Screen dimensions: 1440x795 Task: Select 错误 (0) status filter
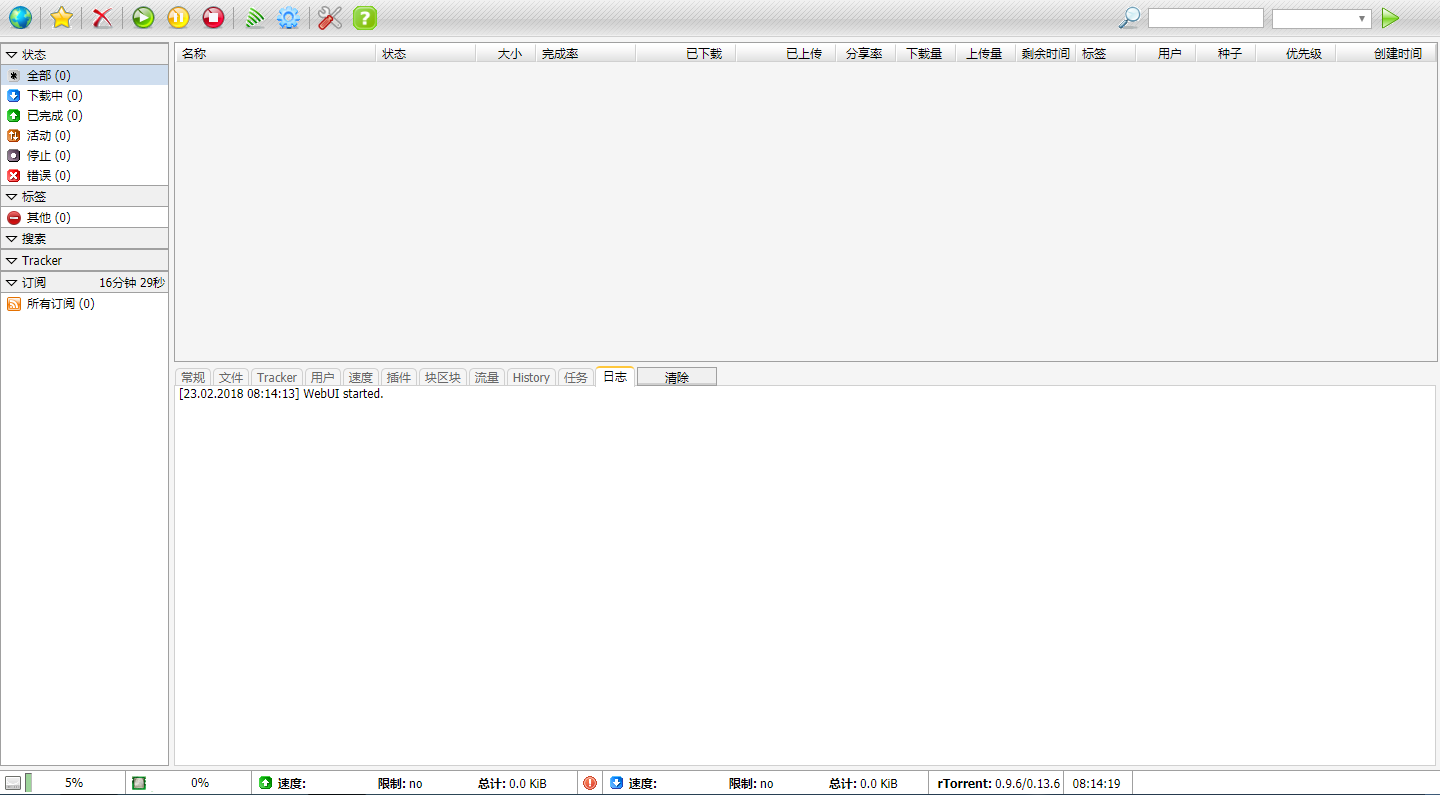[84, 176]
